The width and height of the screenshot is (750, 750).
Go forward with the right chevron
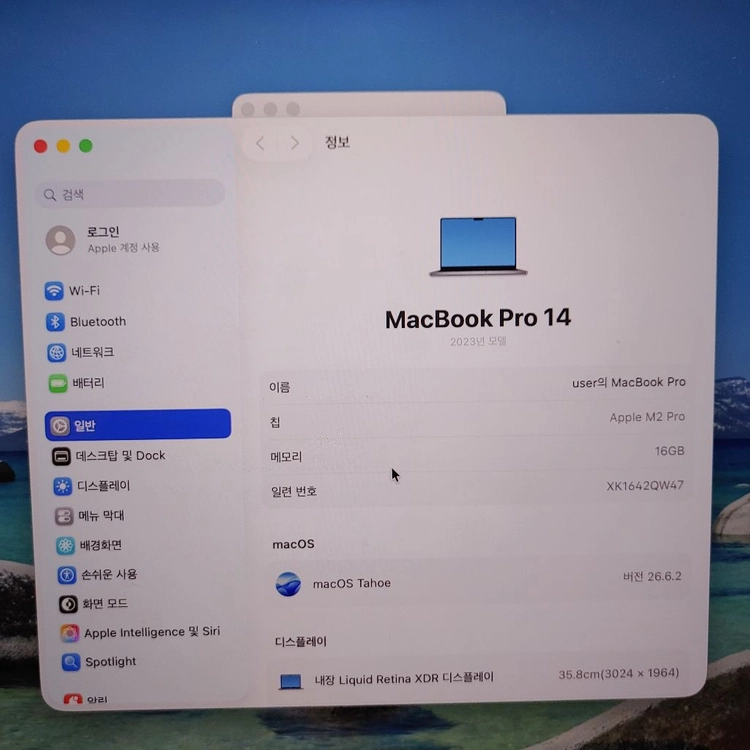tap(295, 143)
